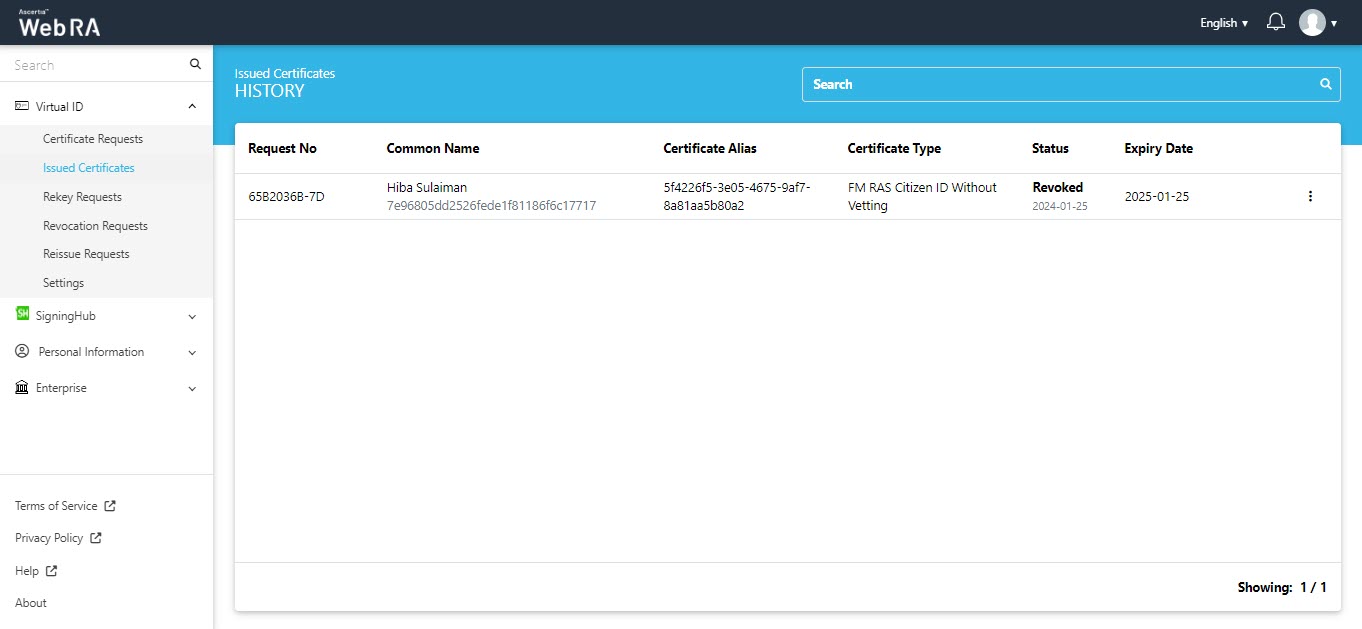
Task: Open the Privacy Policy link
Action: point(49,538)
